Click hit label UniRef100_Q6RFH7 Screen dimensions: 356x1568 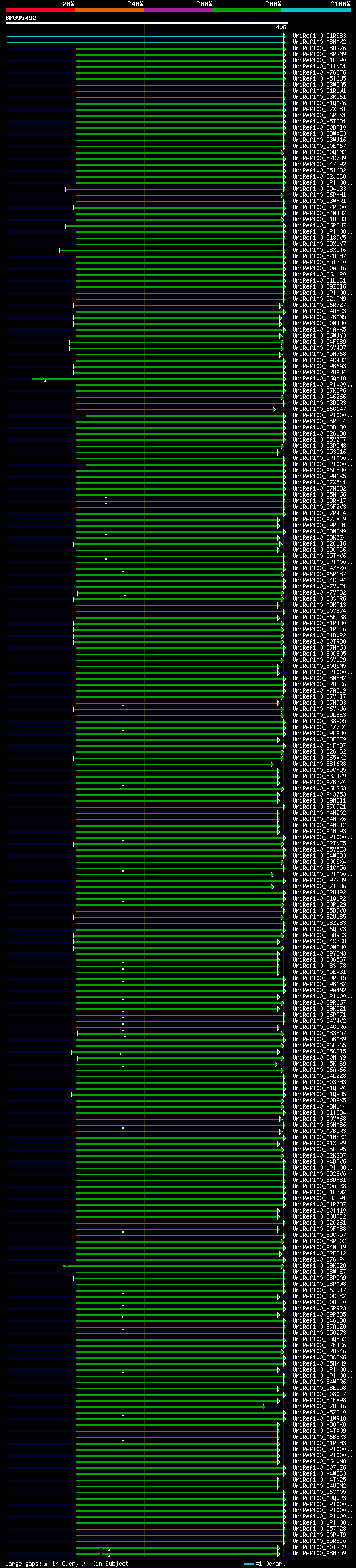tap(319, 226)
